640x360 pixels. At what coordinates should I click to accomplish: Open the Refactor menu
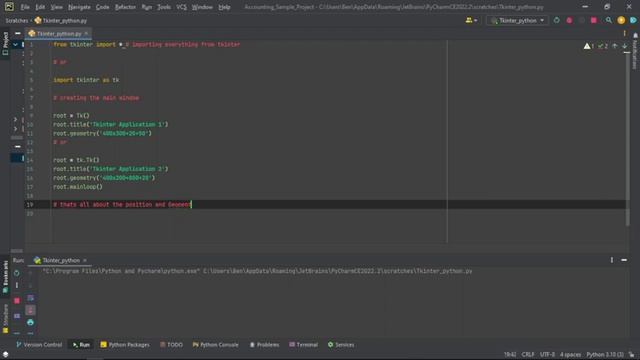[125, 7]
